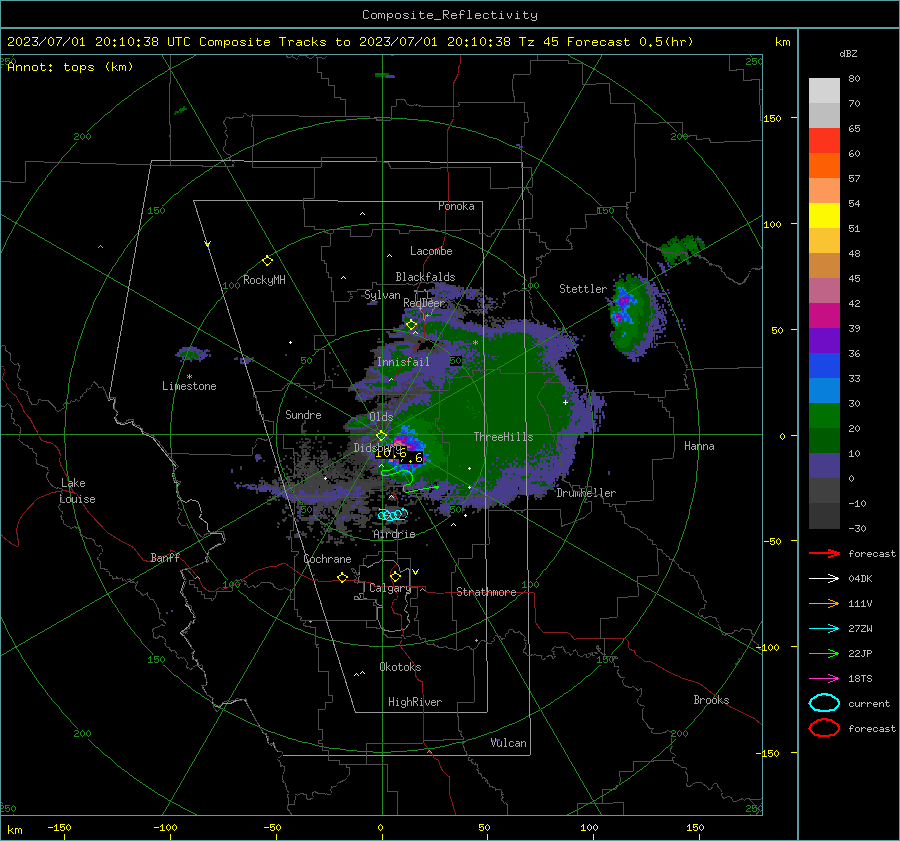Viewport: 900px width, 841px height.
Task: Click the storm cell east of Stettler
Action: (637, 316)
